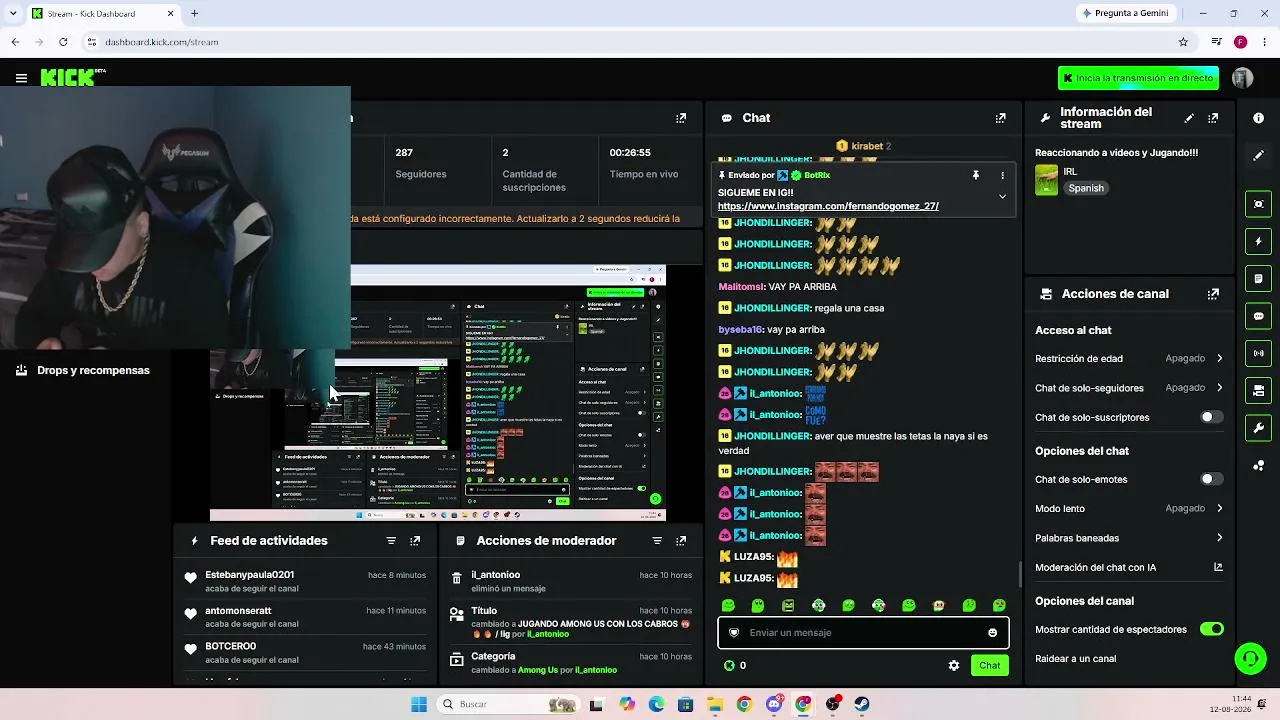1280x720 pixels.
Task: Open OBS Studio from the taskbar
Action: click(x=832, y=704)
